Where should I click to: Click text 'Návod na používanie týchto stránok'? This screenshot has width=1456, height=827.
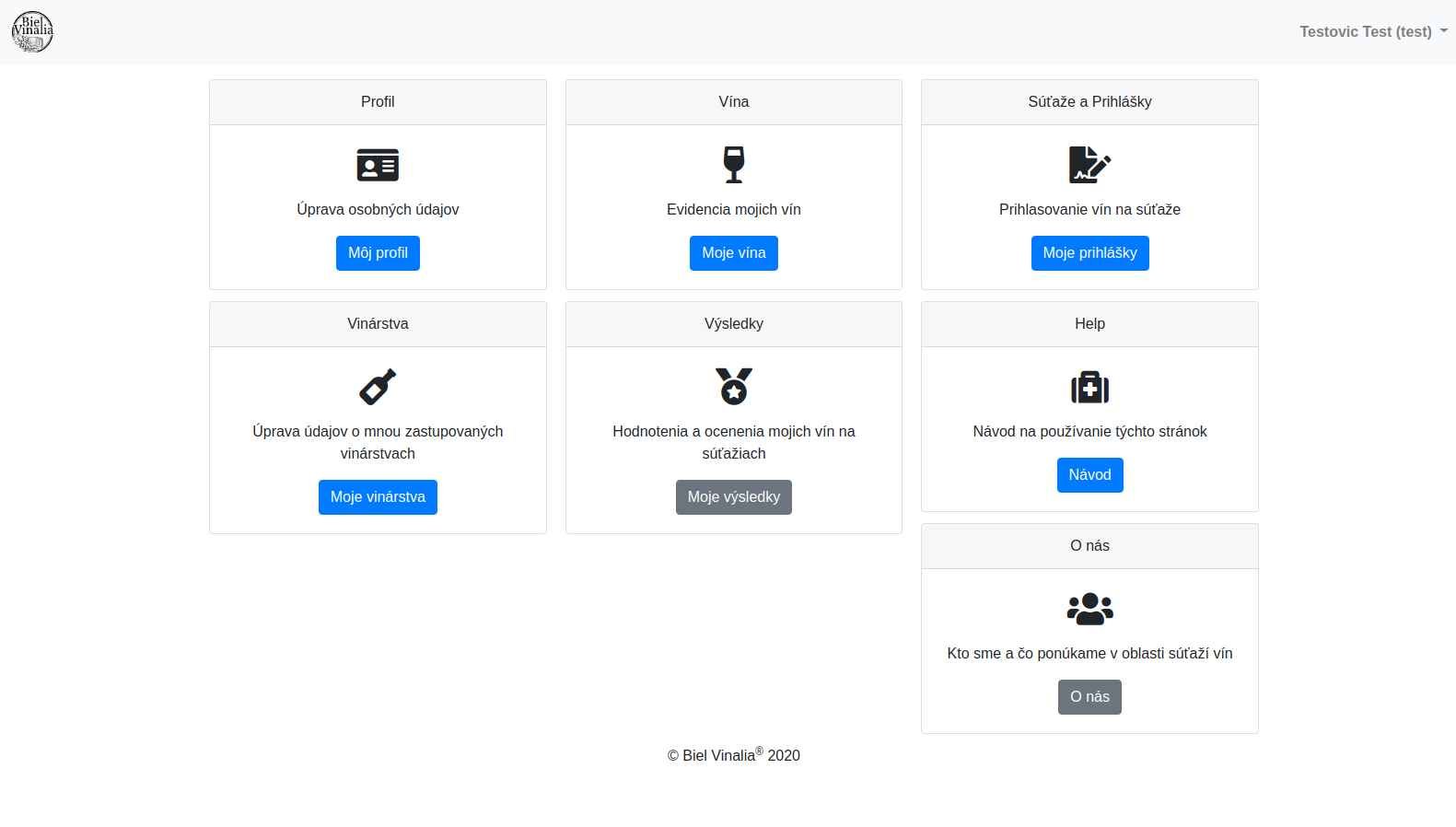pos(1090,432)
